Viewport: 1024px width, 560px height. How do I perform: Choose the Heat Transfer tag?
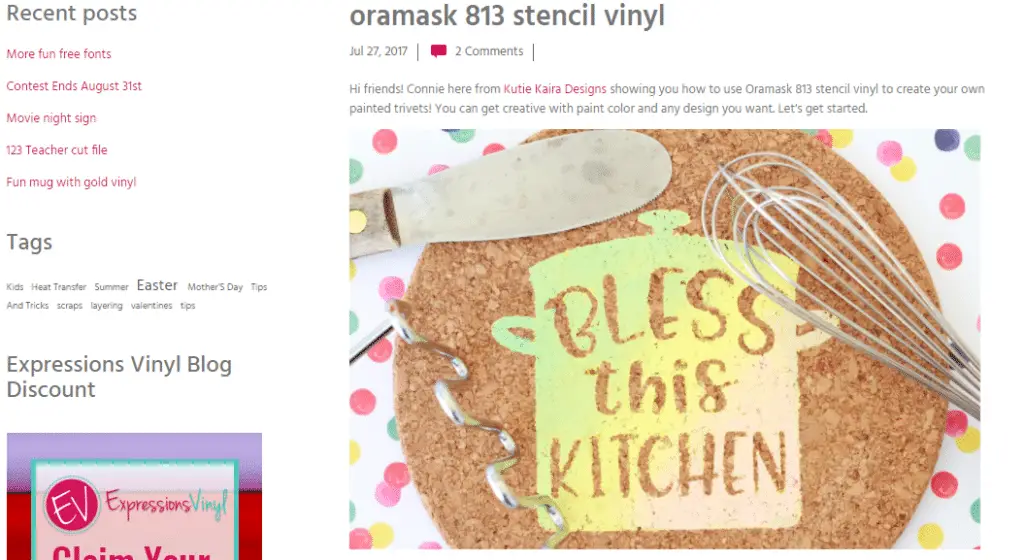(x=59, y=287)
